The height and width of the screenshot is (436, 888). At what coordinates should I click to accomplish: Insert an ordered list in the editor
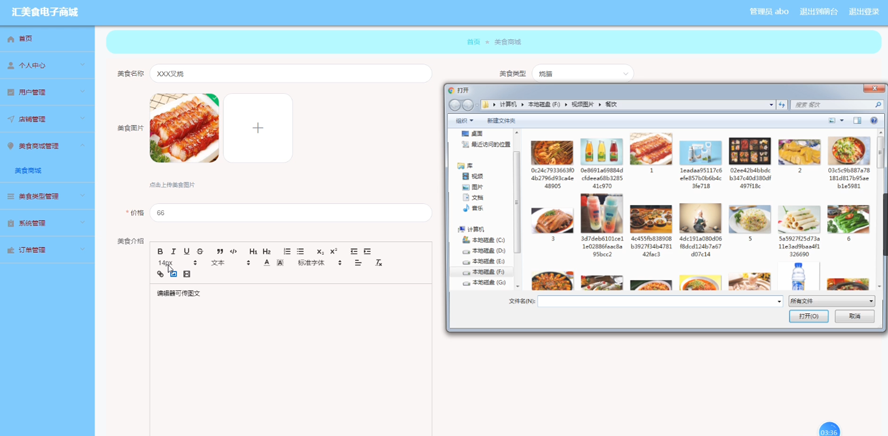(x=287, y=251)
